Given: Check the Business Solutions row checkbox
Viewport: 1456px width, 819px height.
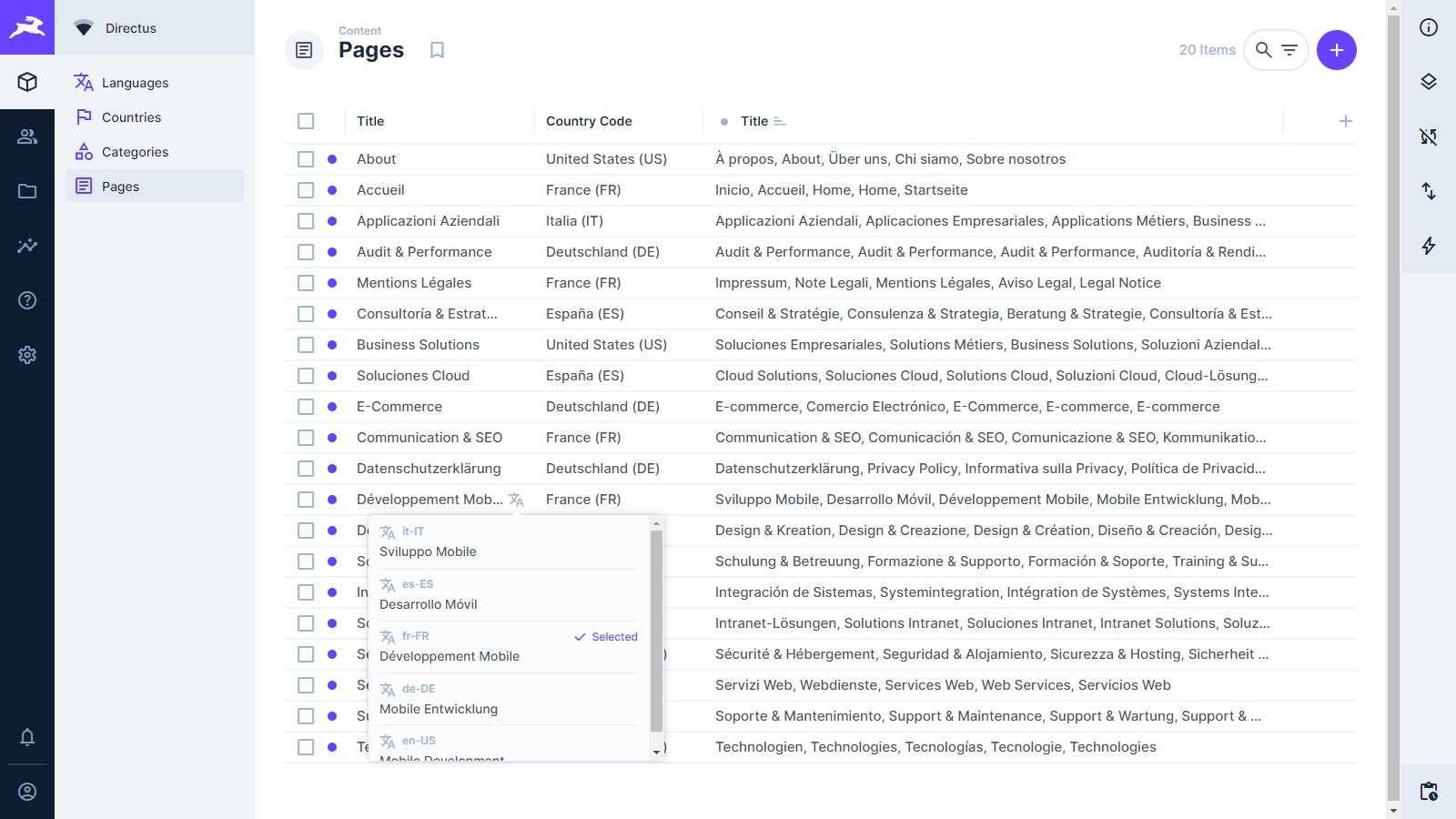Looking at the screenshot, I should pos(306,345).
